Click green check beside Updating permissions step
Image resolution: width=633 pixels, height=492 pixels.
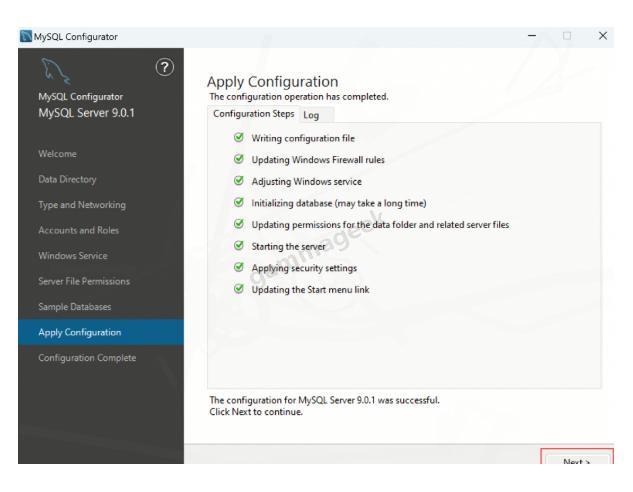coord(239,224)
